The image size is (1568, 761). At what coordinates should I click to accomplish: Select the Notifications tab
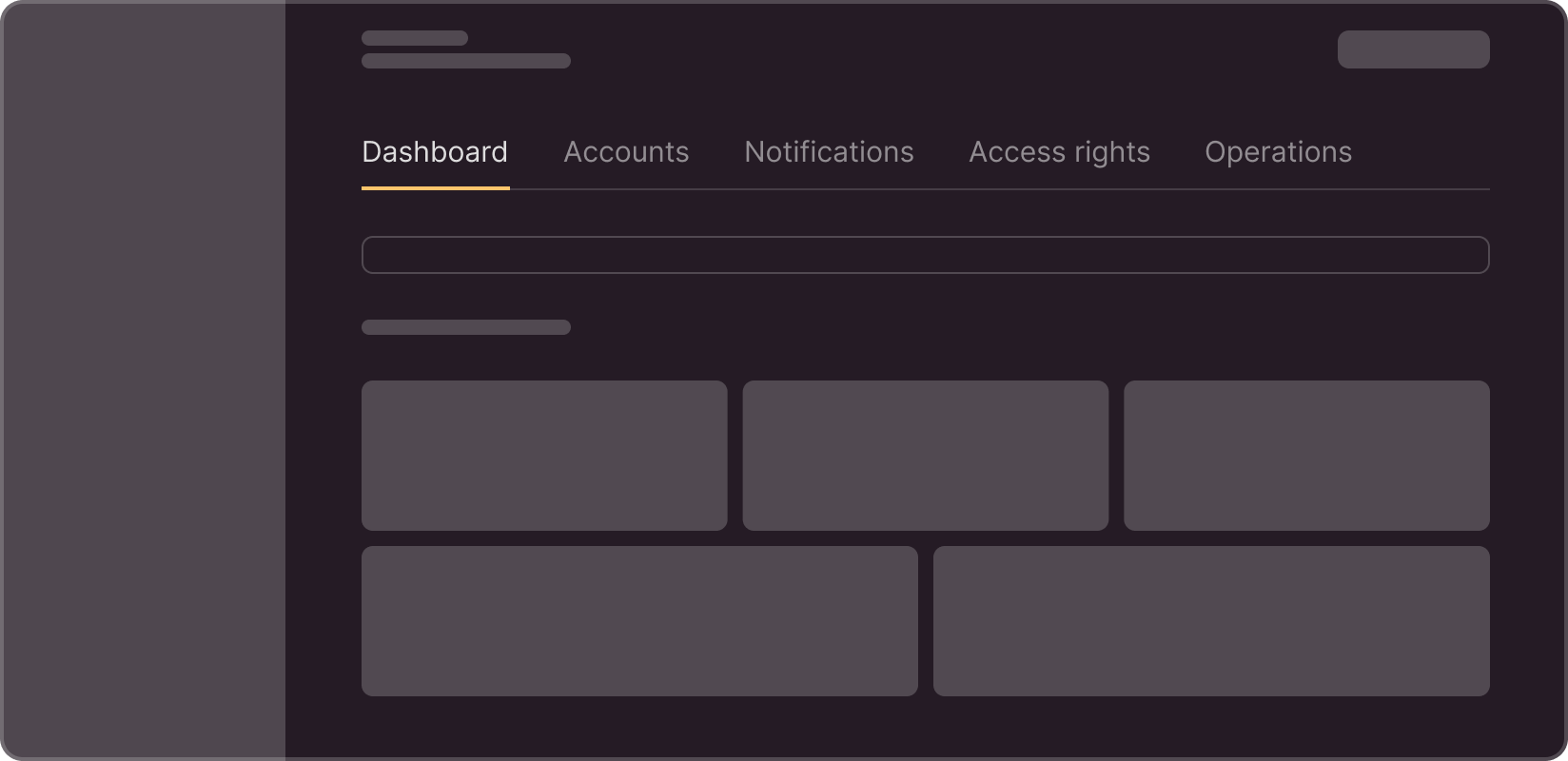(x=829, y=152)
